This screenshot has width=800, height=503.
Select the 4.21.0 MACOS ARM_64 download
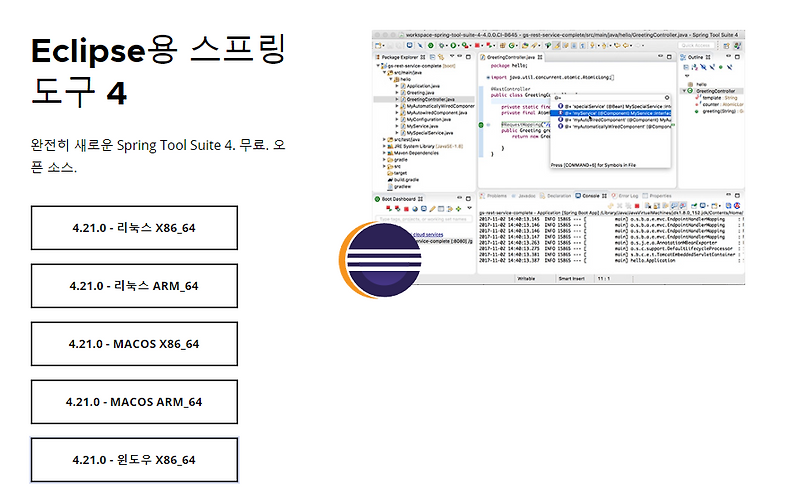(x=134, y=402)
